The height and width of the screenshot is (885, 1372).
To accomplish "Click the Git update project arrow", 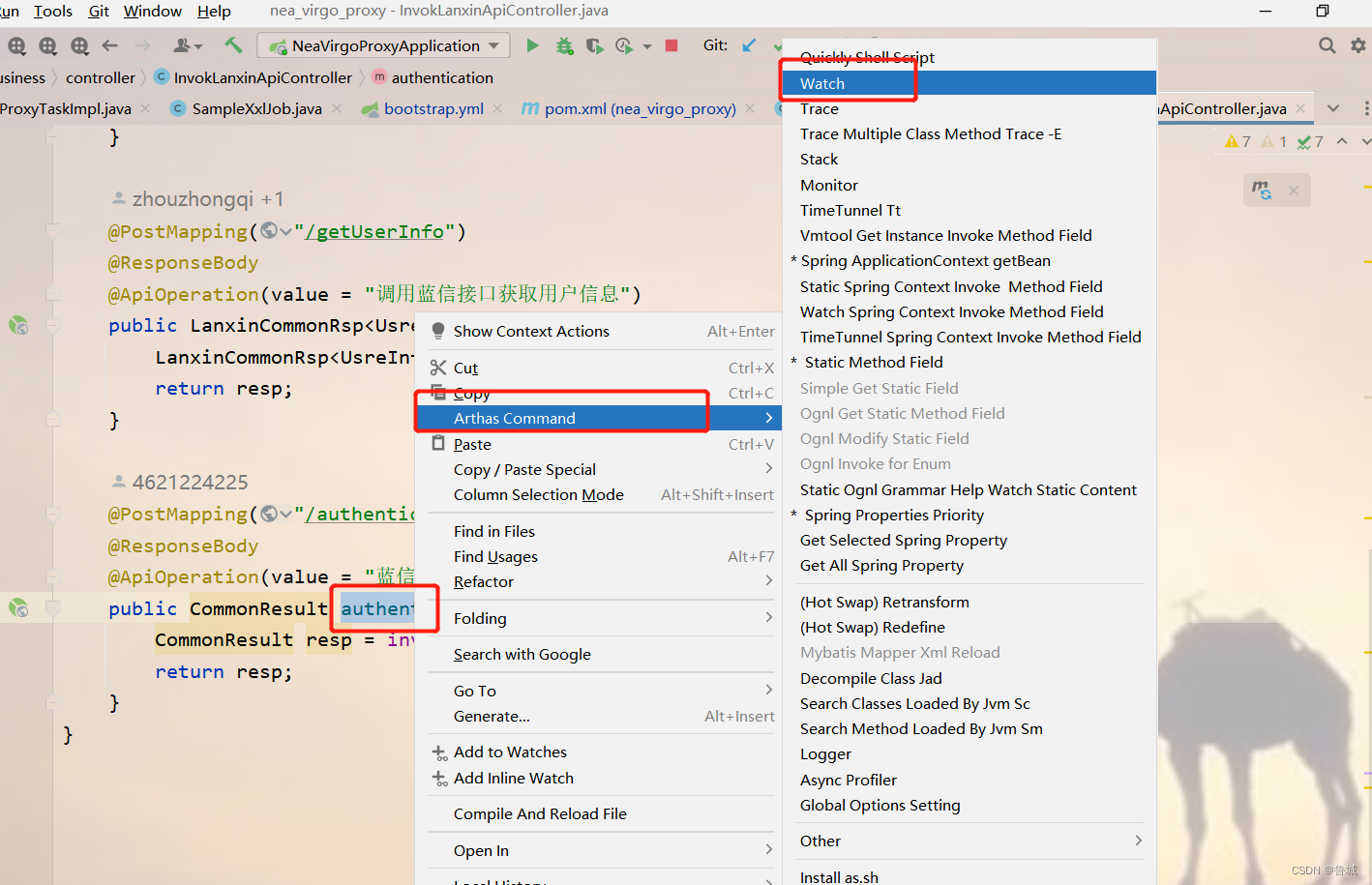I will (749, 45).
